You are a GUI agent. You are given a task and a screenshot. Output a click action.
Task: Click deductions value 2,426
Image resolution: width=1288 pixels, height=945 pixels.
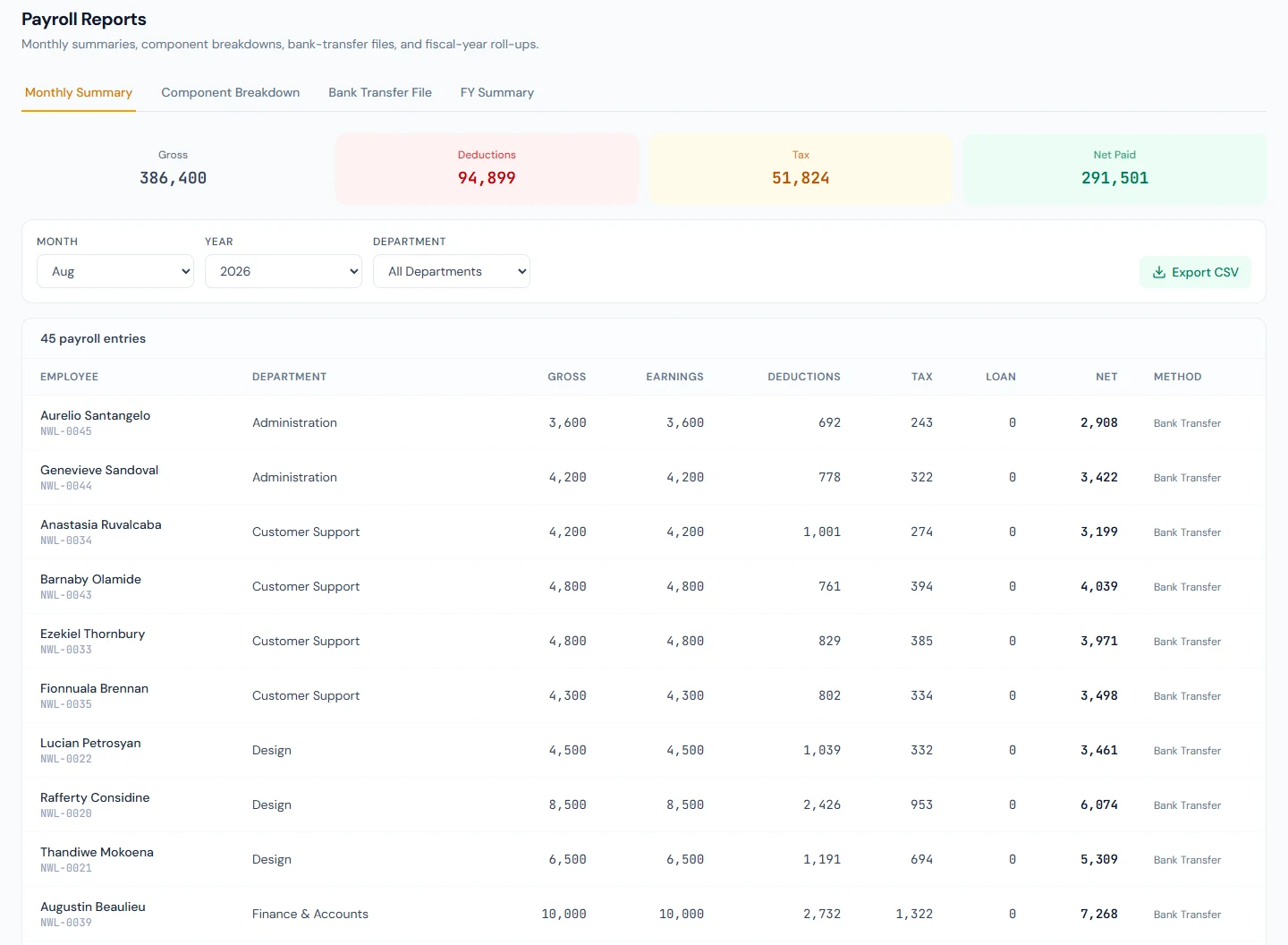[x=822, y=805]
